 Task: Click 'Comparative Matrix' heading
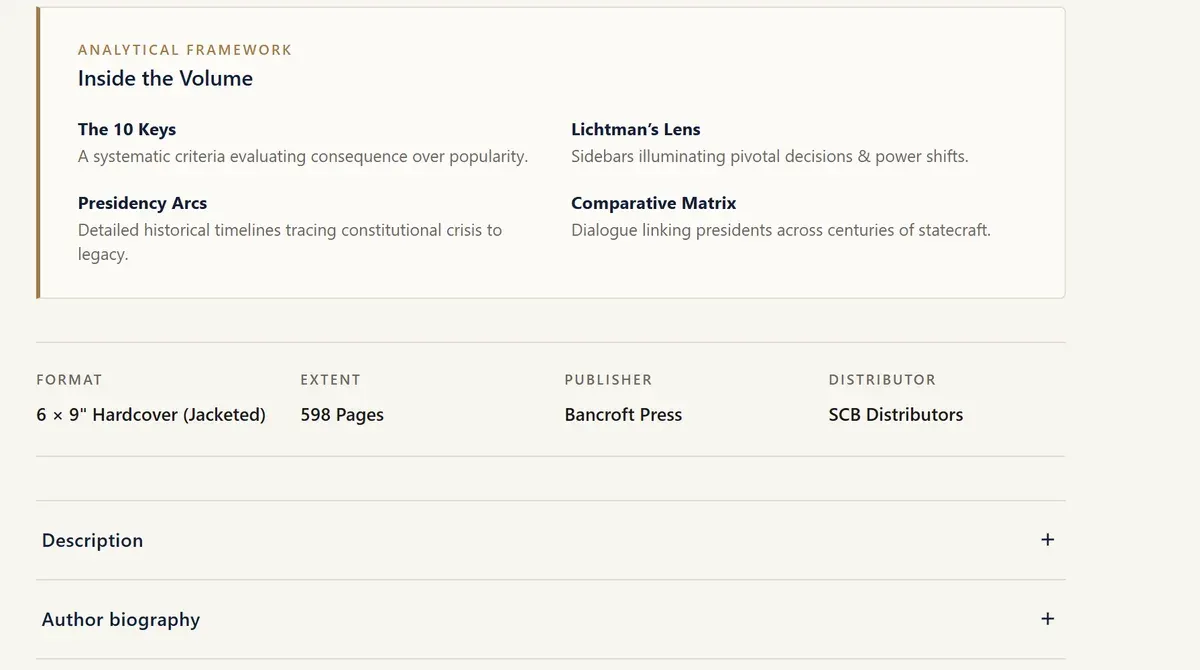click(x=653, y=203)
